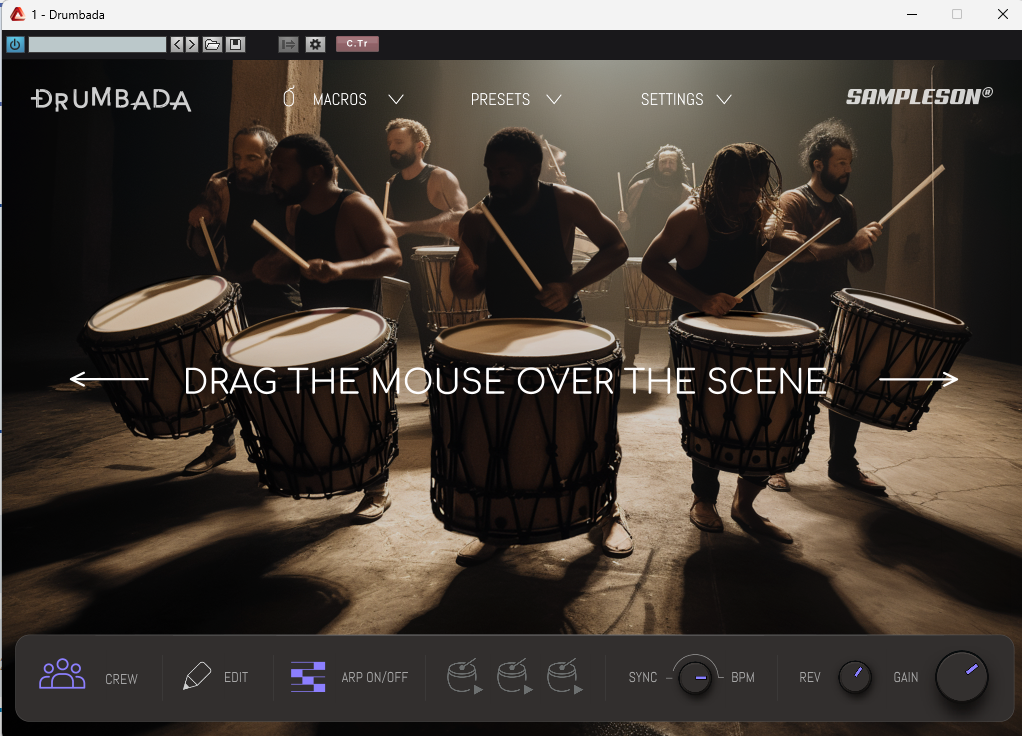Click the edit pencil icon
The image size is (1022, 736).
click(197, 675)
